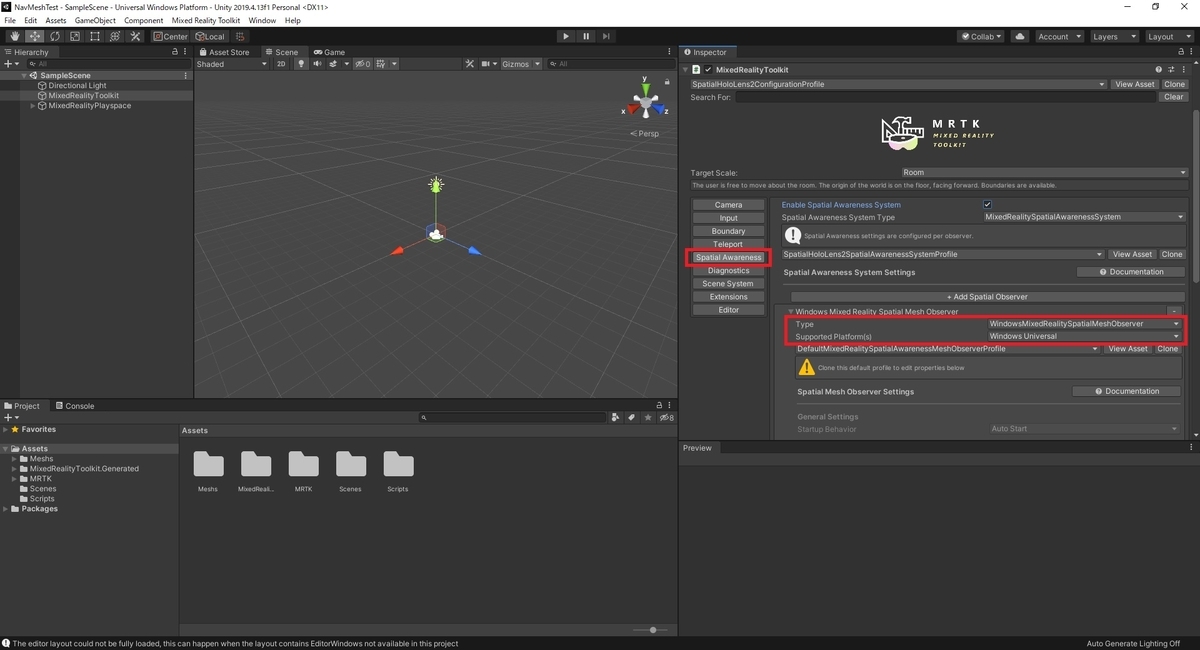Open the Hierarchy create plus menu

click(10, 64)
